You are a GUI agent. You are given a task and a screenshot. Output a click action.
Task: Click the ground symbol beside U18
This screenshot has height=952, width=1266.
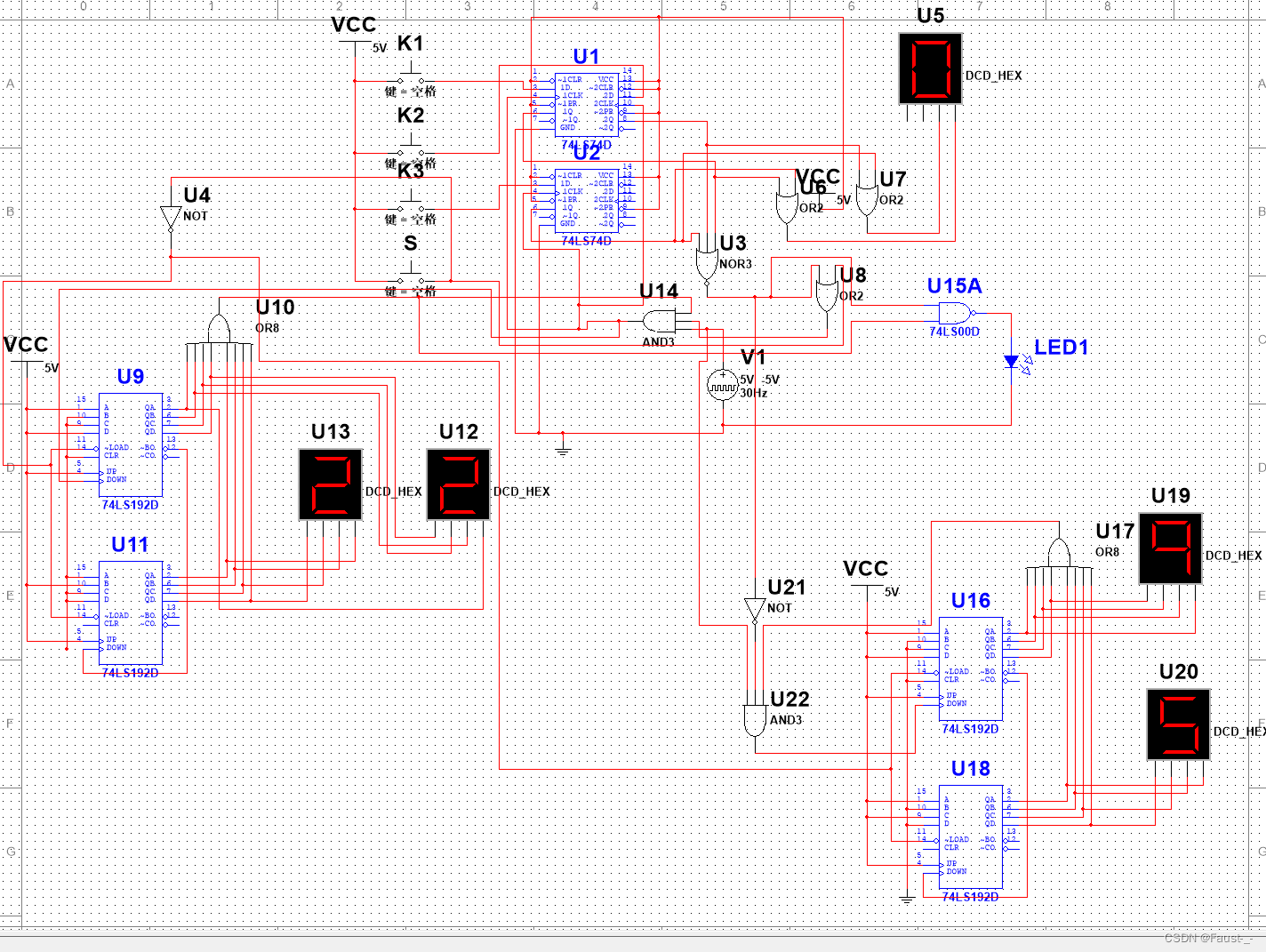point(906,899)
